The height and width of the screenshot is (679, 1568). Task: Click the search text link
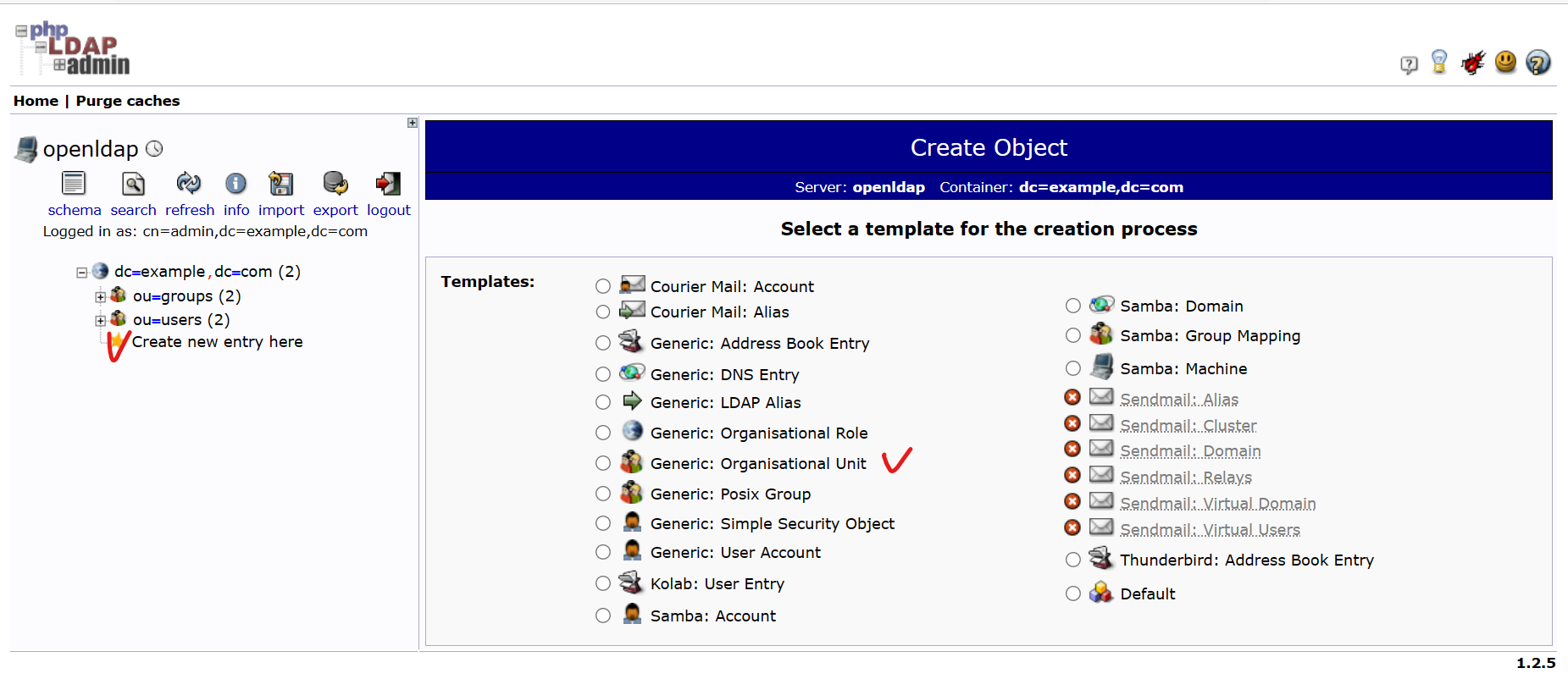133,210
